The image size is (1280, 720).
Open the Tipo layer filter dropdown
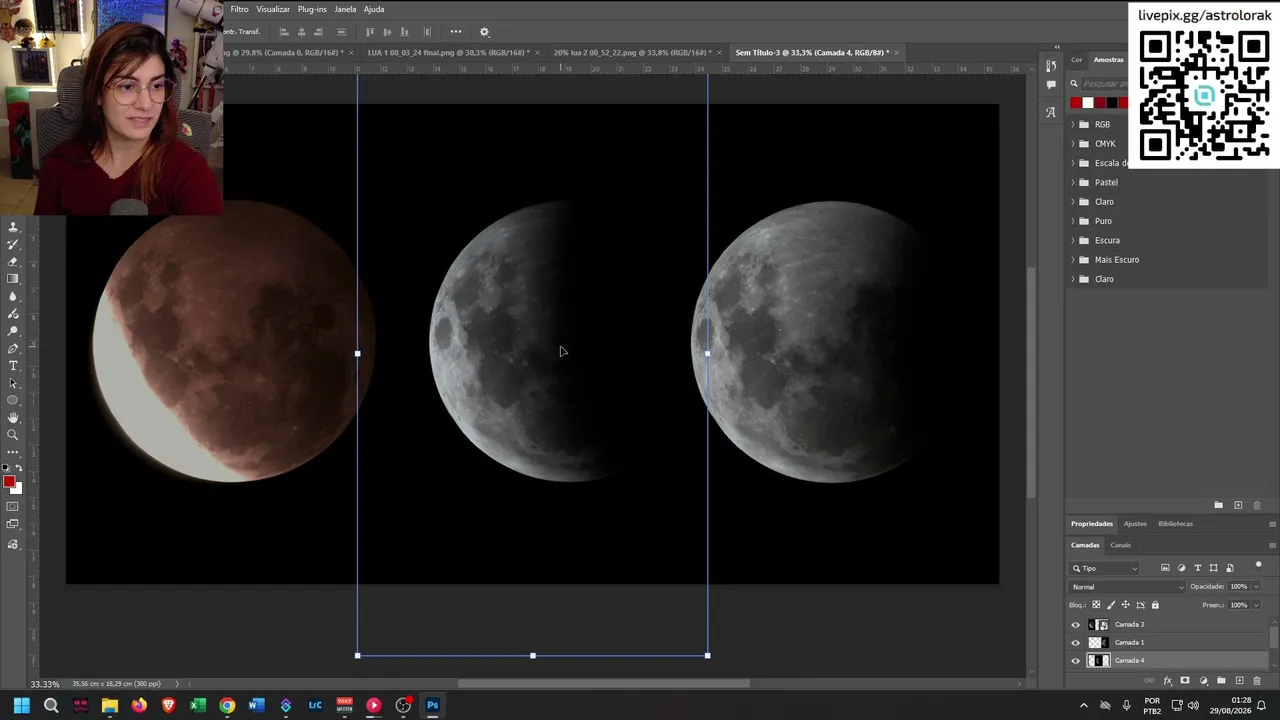pos(1105,568)
